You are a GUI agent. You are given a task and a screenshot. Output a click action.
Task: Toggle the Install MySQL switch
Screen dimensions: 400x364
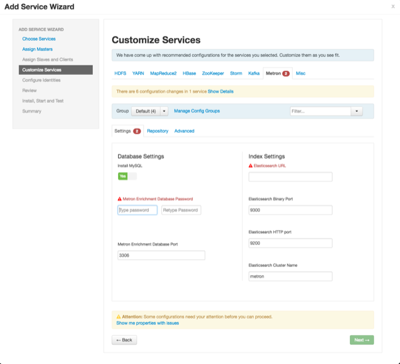pyautogui.click(x=127, y=176)
